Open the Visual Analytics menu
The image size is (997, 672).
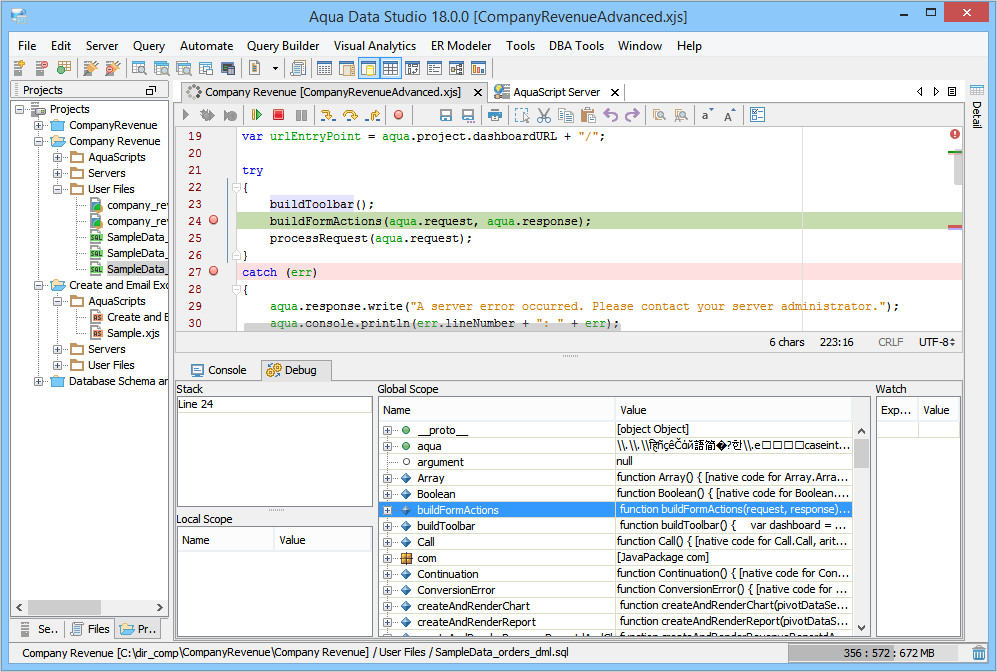(x=375, y=46)
